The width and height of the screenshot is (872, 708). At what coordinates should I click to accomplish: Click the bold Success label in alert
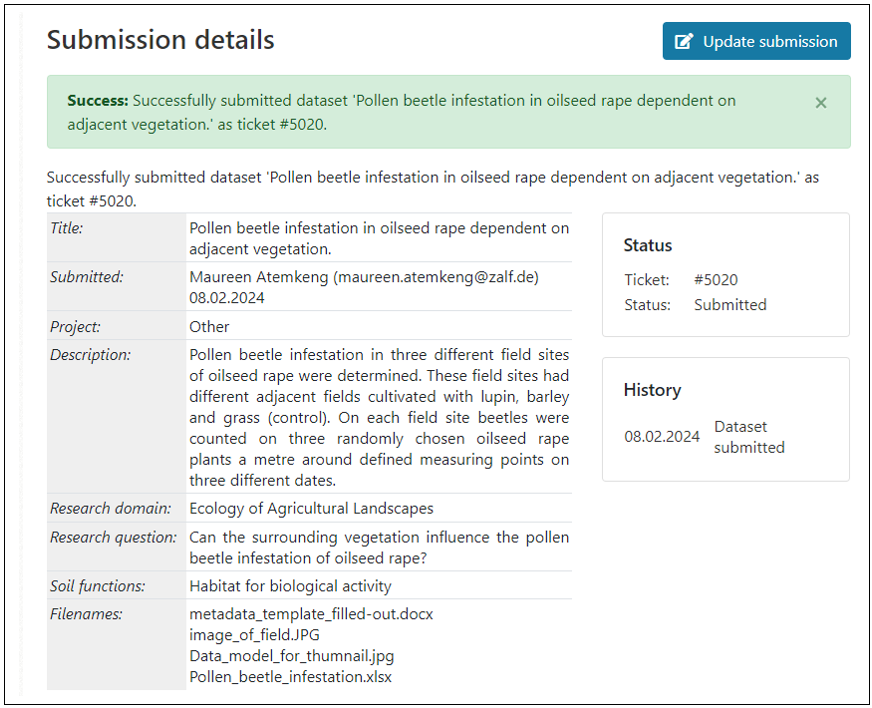[x=98, y=101]
